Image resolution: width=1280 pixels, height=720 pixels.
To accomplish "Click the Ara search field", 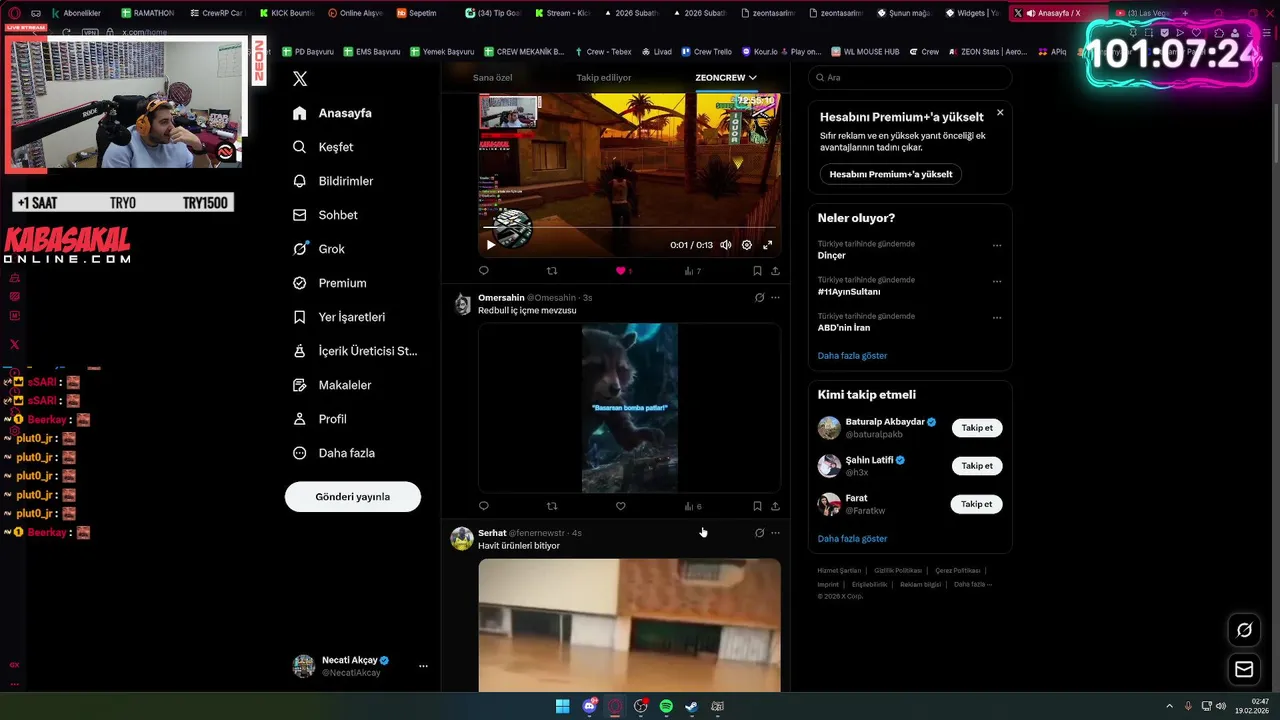I will pos(910,77).
